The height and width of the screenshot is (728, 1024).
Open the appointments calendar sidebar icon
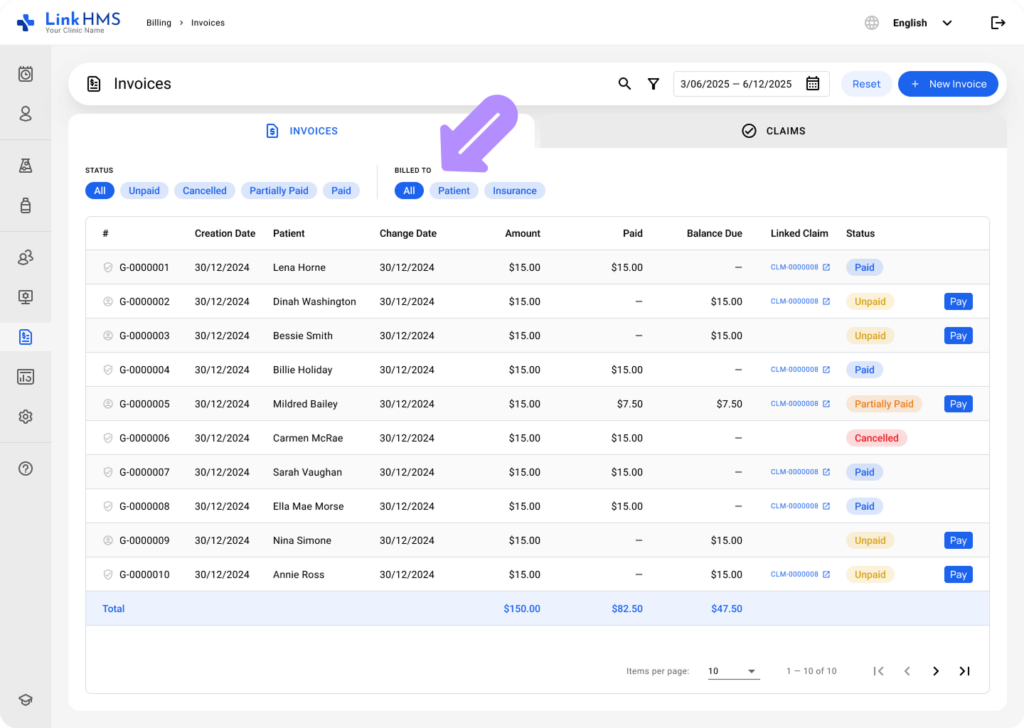coord(25,74)
